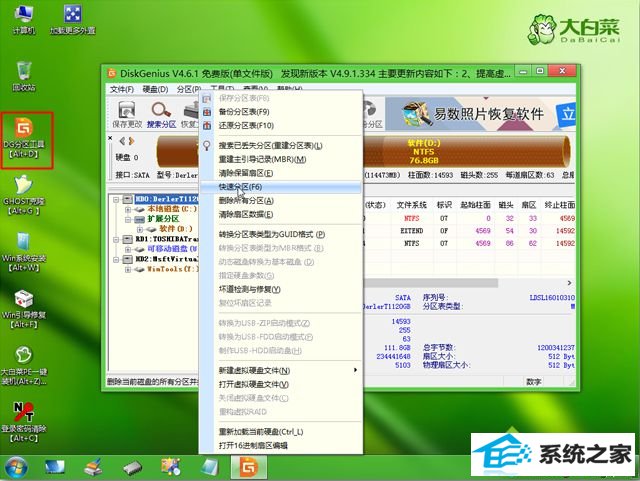The image size is (640, 481).
Task: Click brush tool icon on taskbar
Action: 93,468
